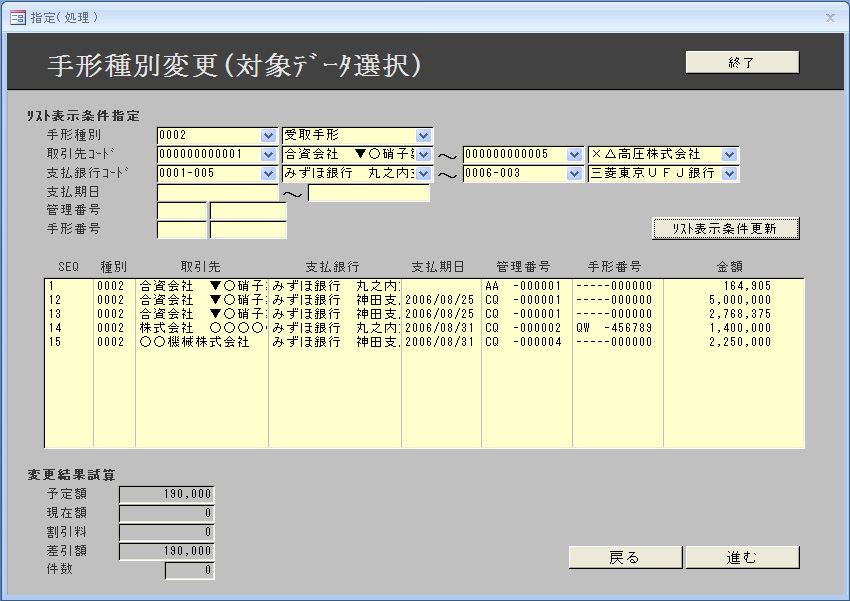Viewport: 850px width, 601px height.
Task: Click the first 管理番号 input field
Action: [182, 211]
